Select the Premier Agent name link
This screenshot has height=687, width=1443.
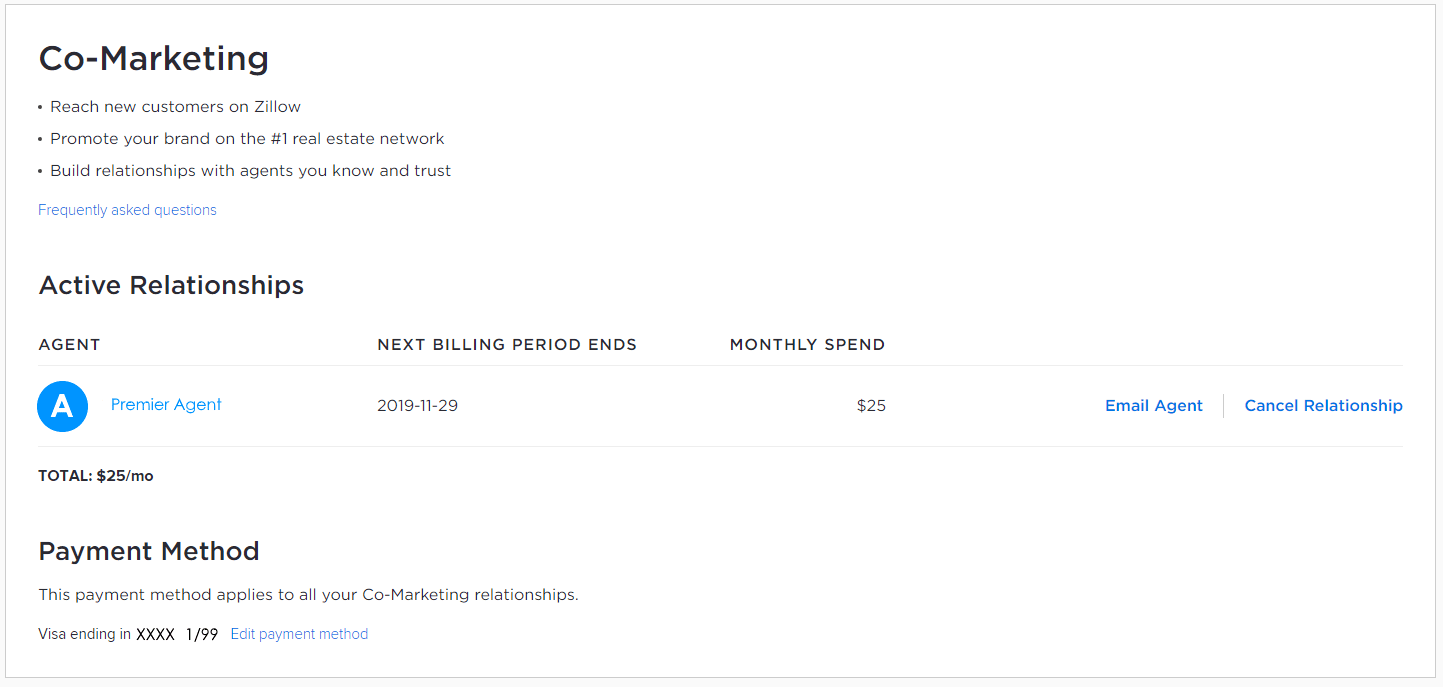point(166,404)
